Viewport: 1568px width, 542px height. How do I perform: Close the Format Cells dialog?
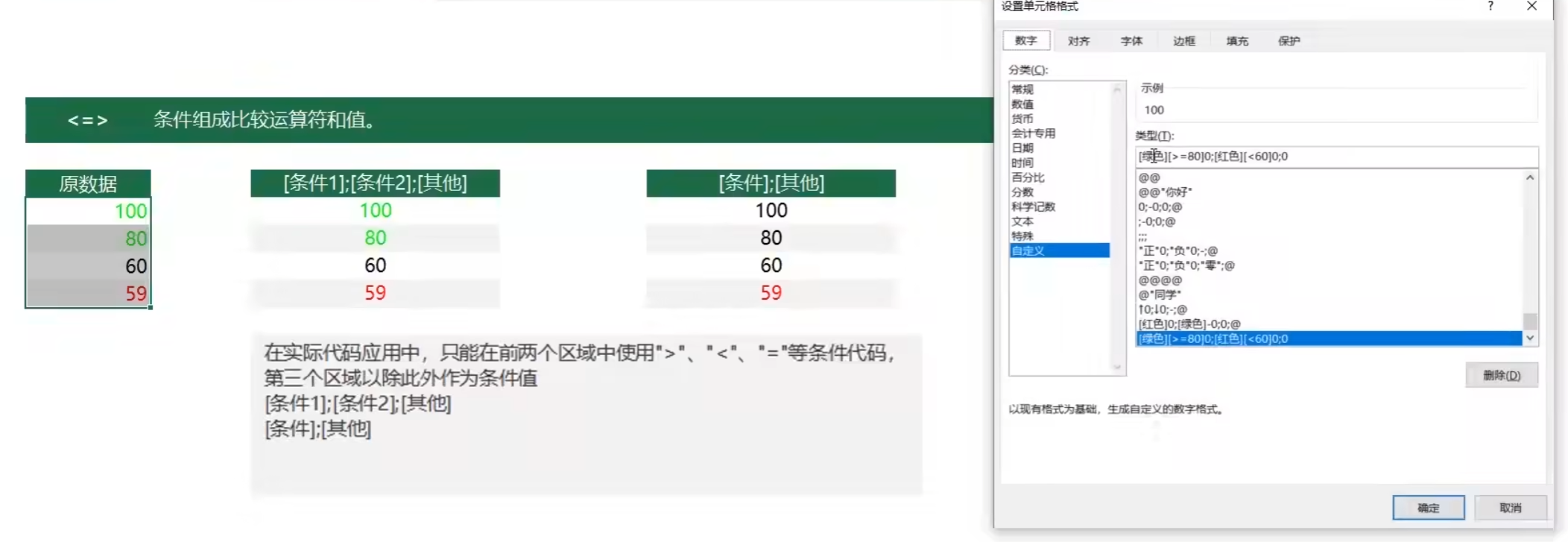click(x=1531, y=6)
